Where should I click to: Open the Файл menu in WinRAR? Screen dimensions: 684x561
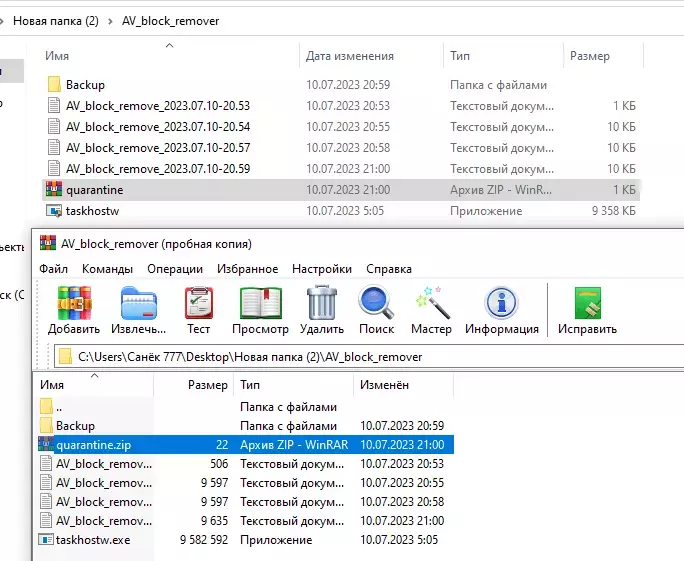tap(53, 269)
